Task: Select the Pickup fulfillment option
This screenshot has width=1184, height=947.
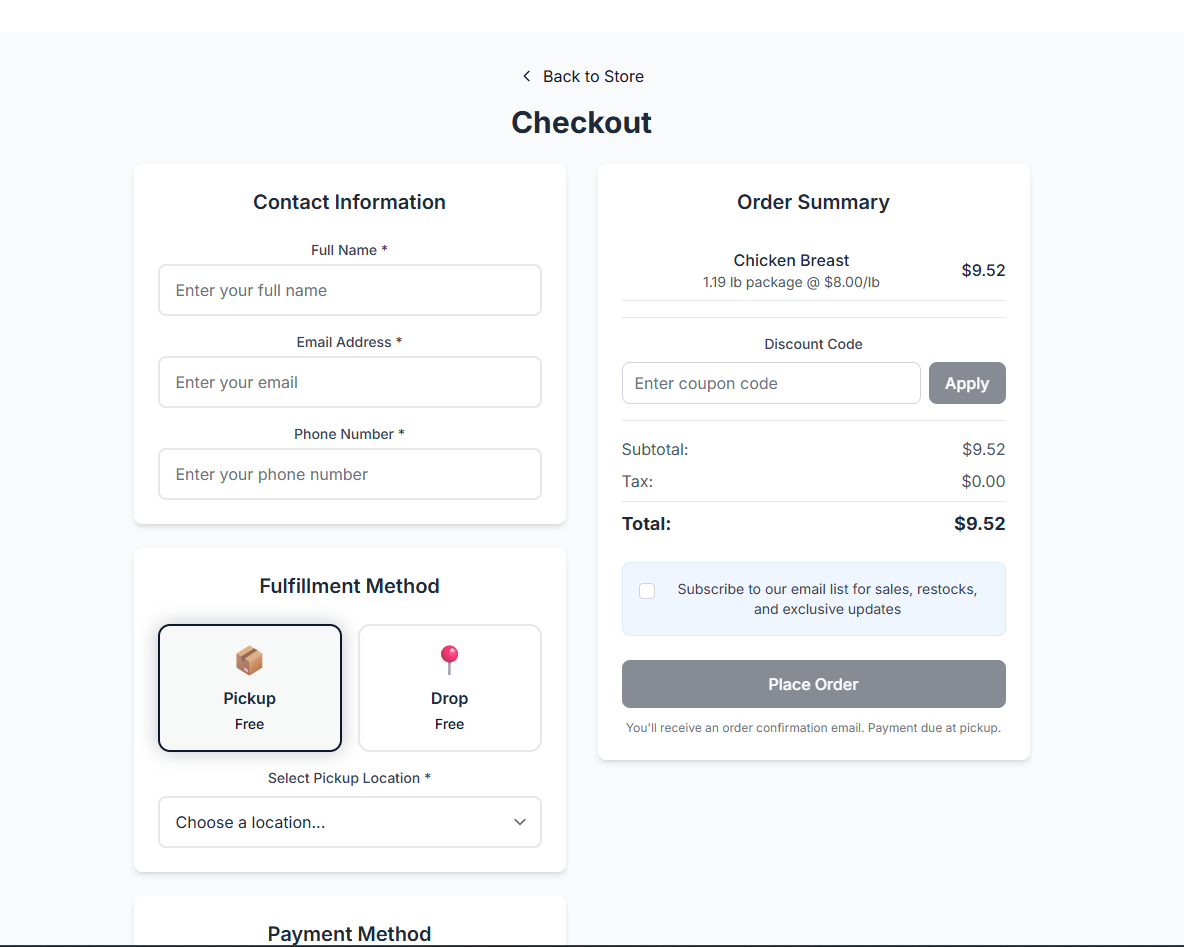Action: tap(249, 688)
